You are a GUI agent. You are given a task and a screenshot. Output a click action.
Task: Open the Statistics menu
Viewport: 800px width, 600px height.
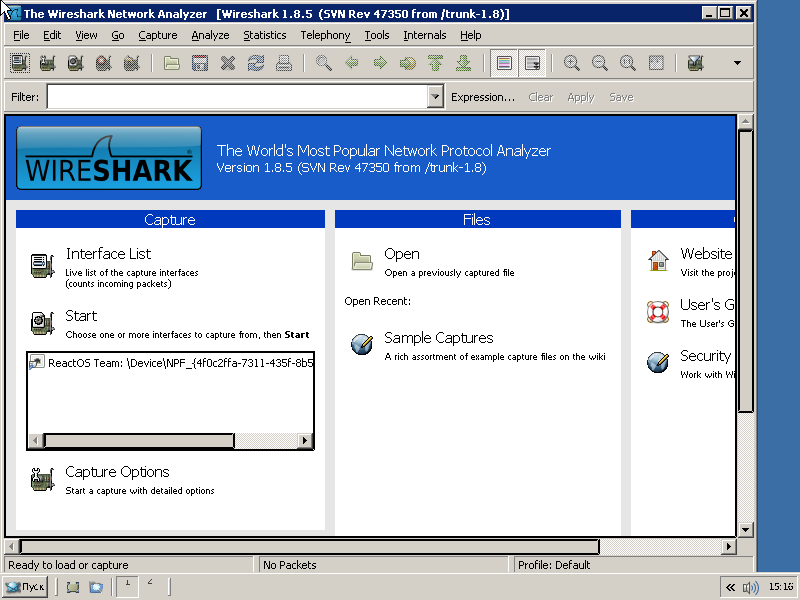tap(264, 35)
